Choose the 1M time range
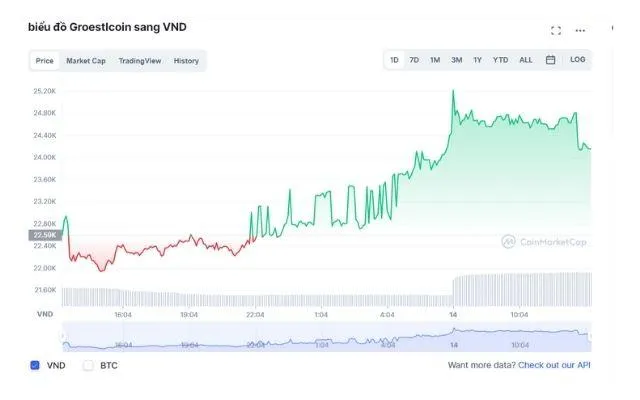 [x=435, y=60]
